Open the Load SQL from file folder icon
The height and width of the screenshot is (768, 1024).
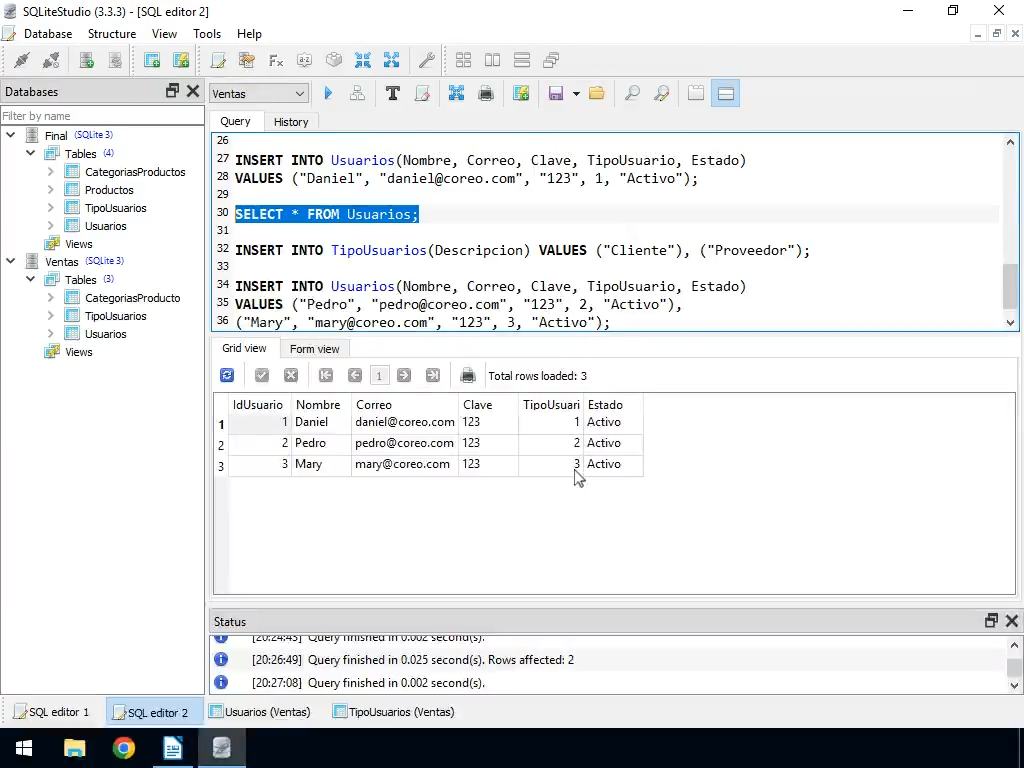597,93
